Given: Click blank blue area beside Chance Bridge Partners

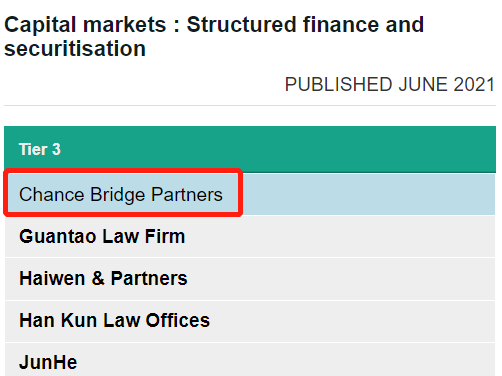Looking at the screenshot, I should (x=368, y=194).
